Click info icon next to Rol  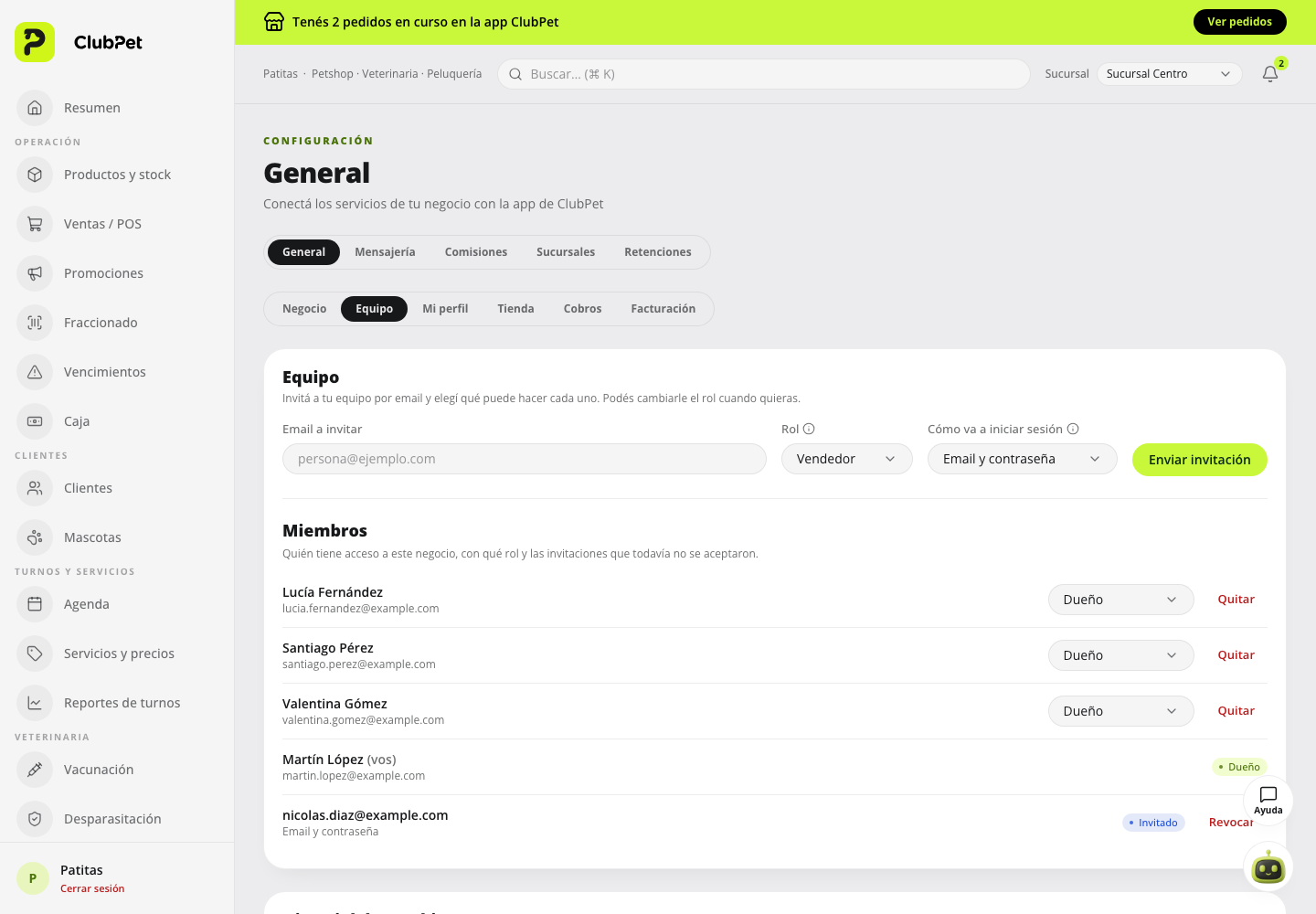coord(809,429)
